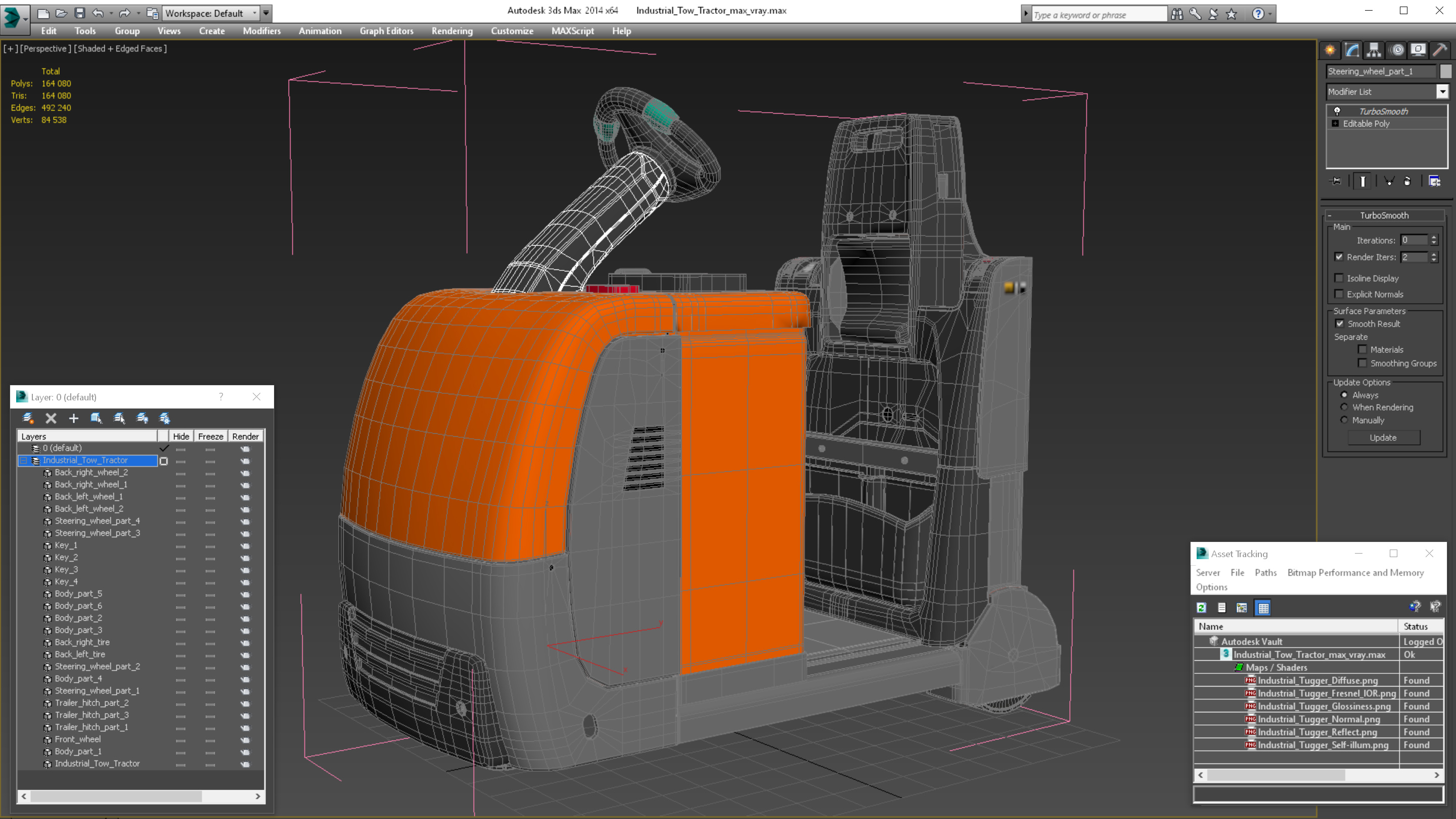Viewport: 1456px width, 819px height.
Task: Open the Utilities hammer panel tab
Action: pyautogui.click(x=1440, y=51)
